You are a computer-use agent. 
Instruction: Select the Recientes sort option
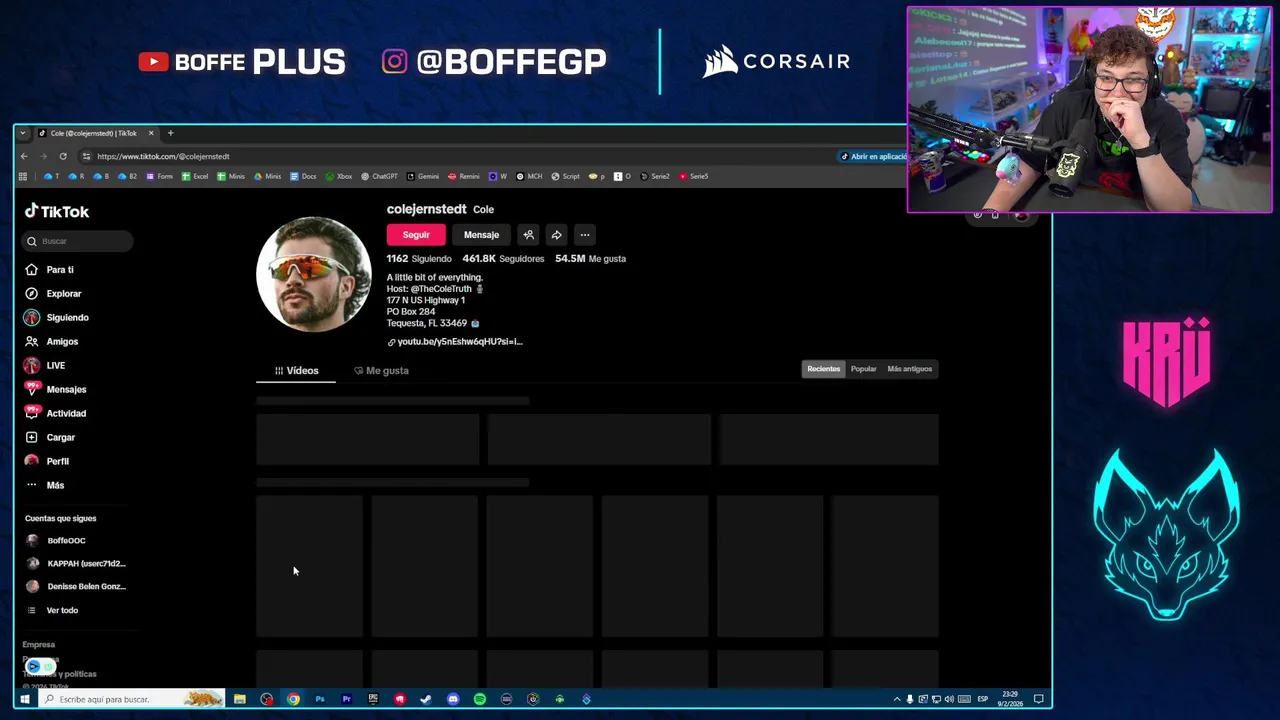tap(824, 369)
